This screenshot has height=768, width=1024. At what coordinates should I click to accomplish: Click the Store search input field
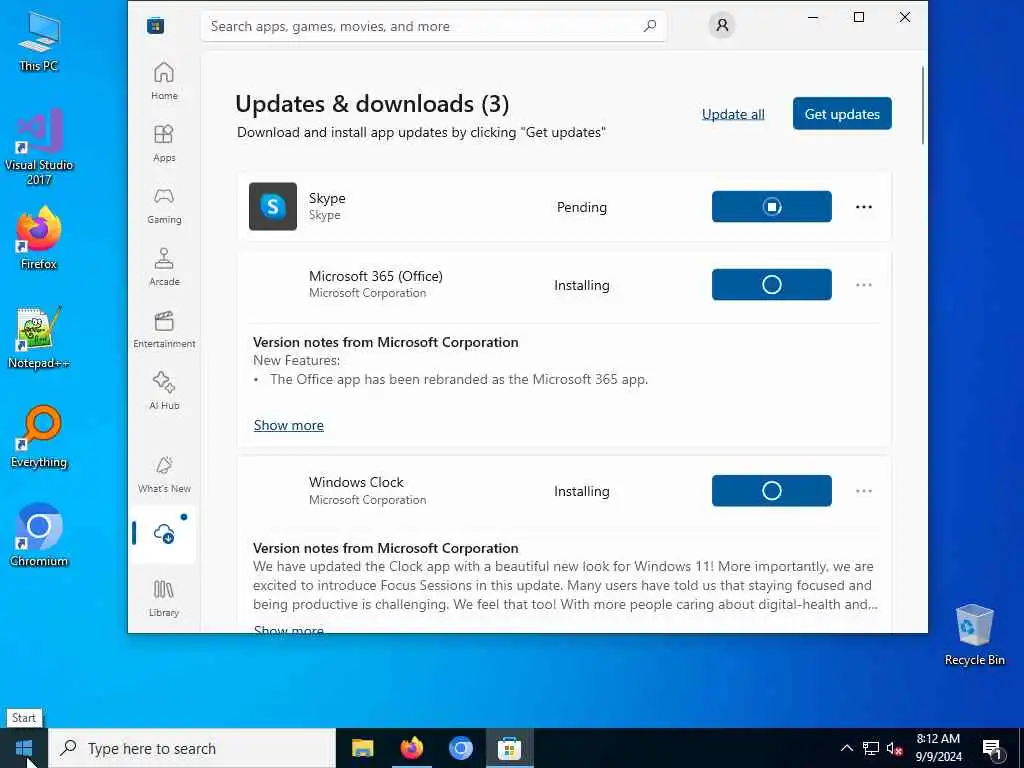point(434,26)
